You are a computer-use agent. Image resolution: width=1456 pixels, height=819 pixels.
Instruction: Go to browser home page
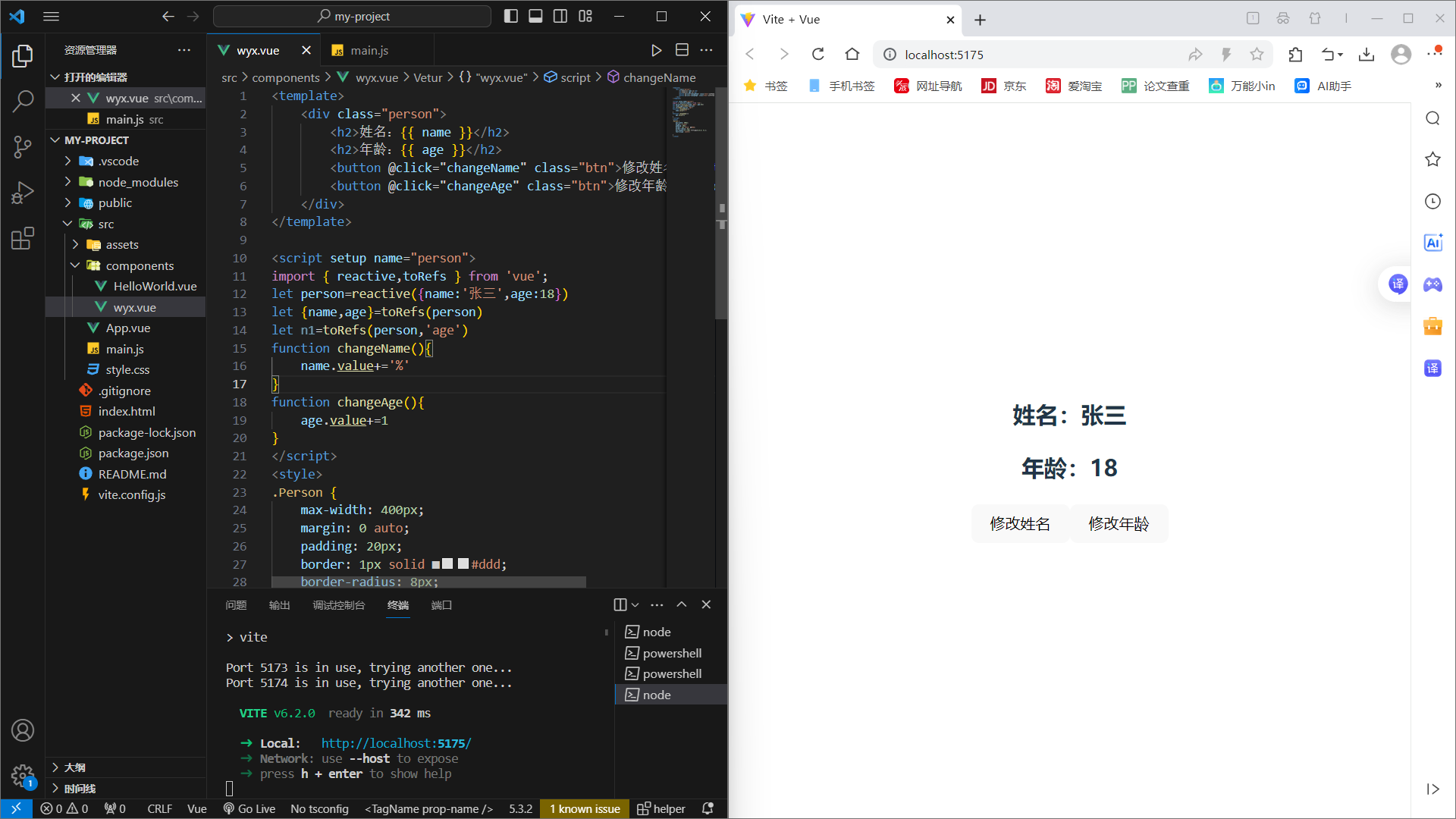(x=852, y=54)
